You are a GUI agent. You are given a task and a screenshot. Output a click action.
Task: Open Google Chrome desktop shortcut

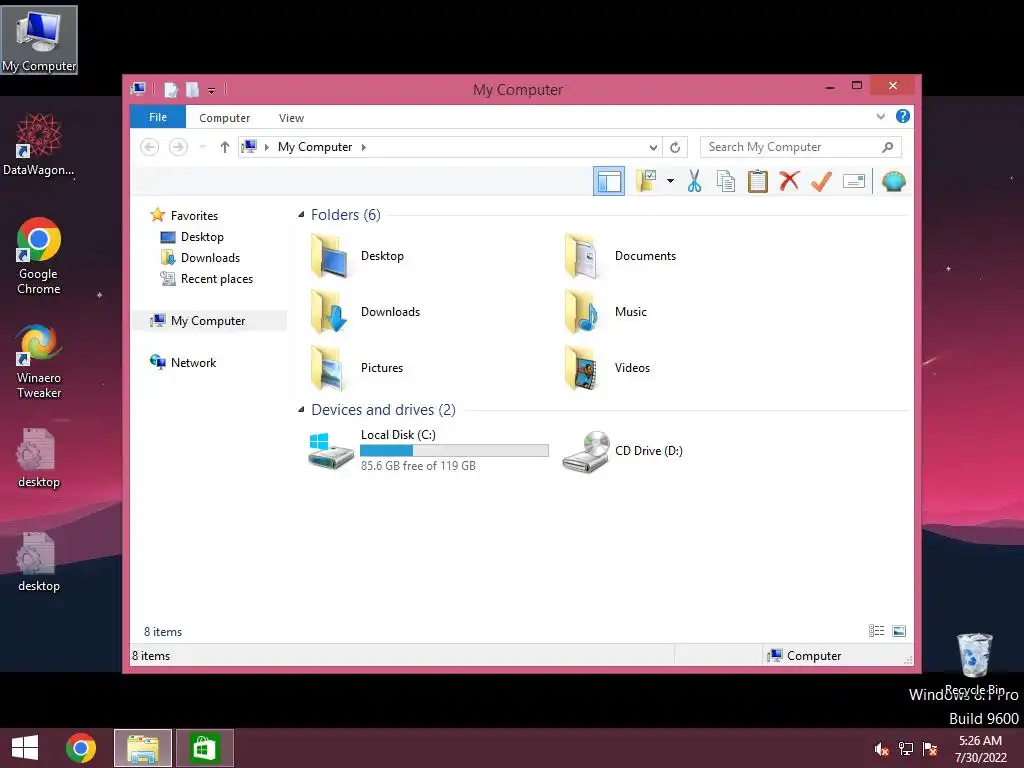[39, 256]
